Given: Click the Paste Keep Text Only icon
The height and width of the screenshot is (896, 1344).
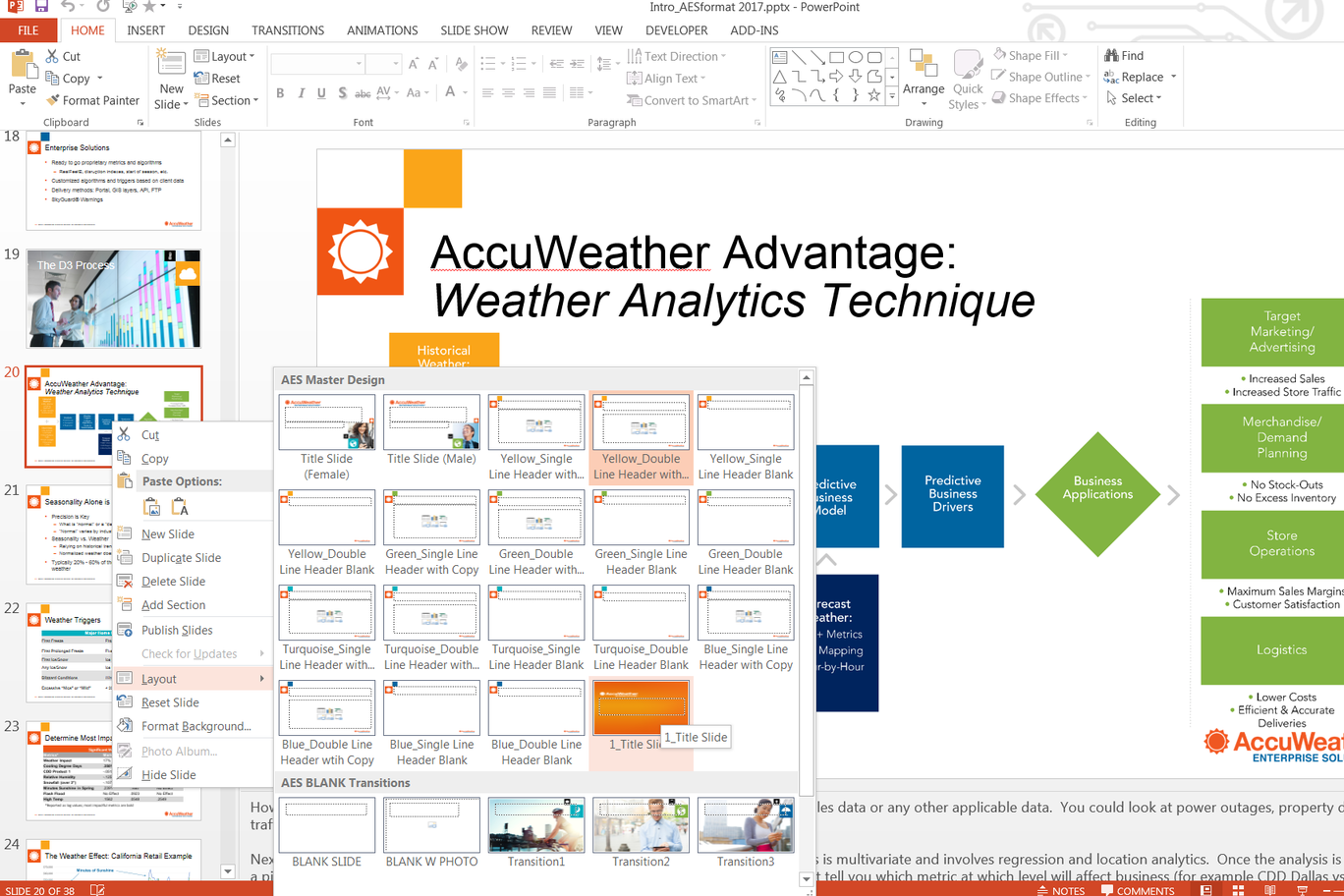Looking at the screenshot, I should (x=180, y=507).
